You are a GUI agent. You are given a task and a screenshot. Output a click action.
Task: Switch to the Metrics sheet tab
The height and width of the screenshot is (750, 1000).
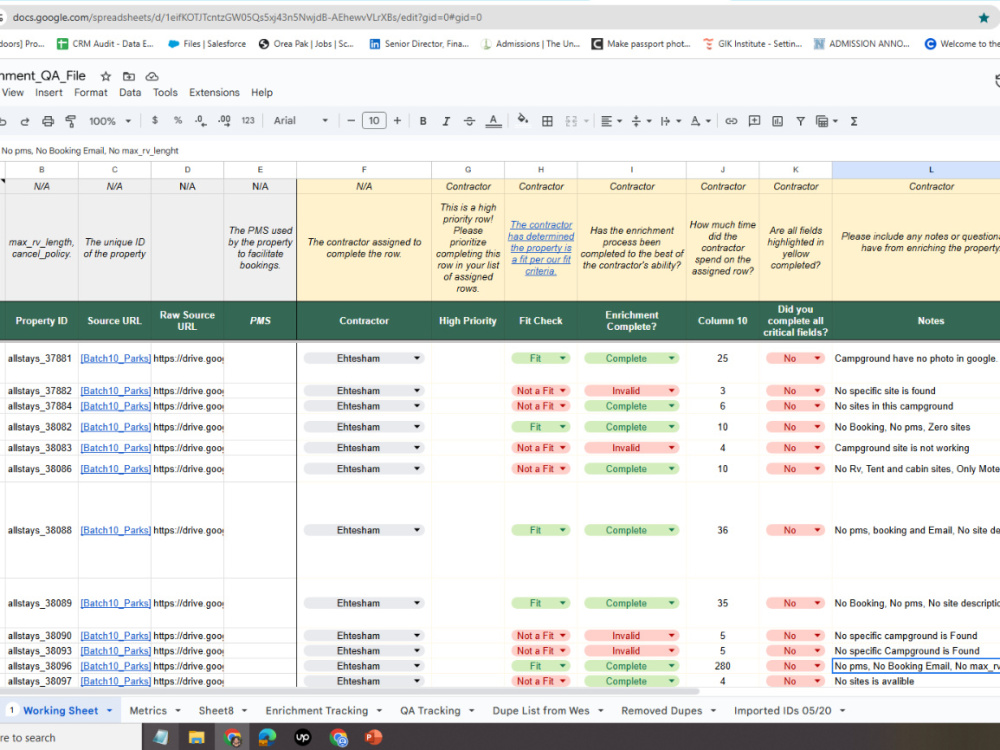tap(148, 710)
